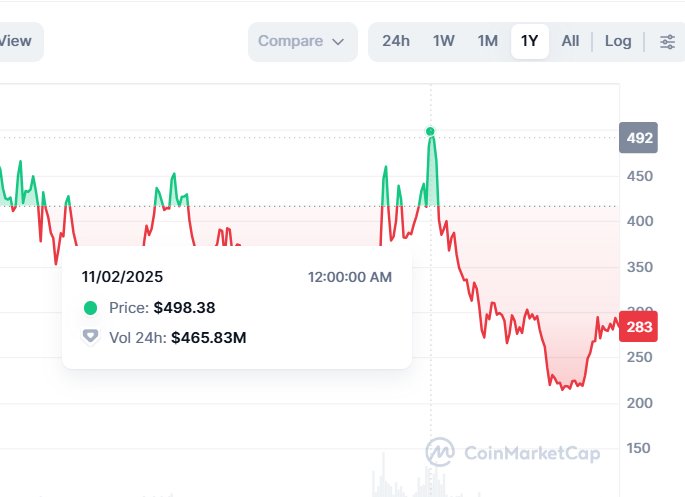Show the All time range

[570, 41]
